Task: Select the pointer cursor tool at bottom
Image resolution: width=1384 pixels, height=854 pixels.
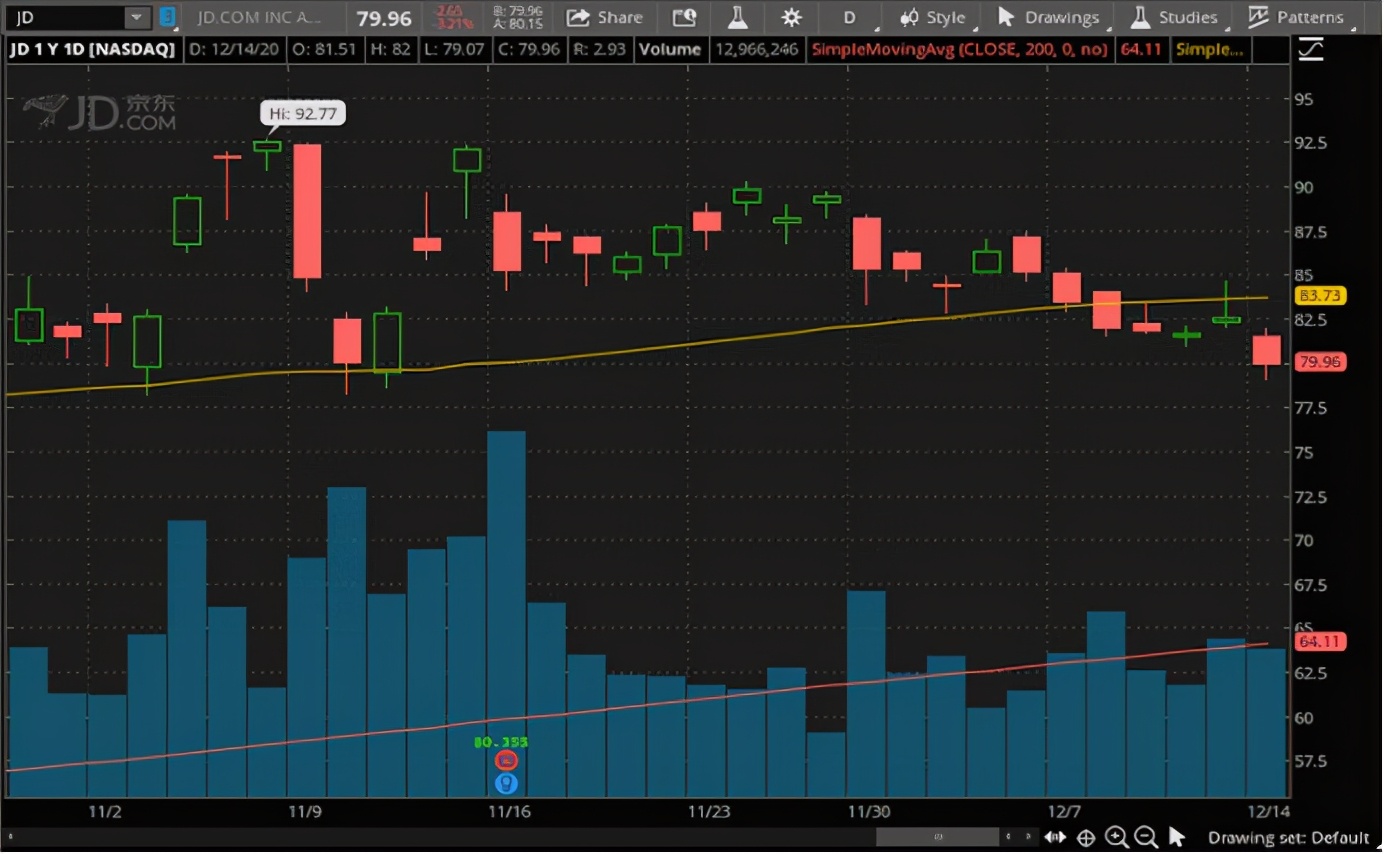Action: coord(1176,838)
